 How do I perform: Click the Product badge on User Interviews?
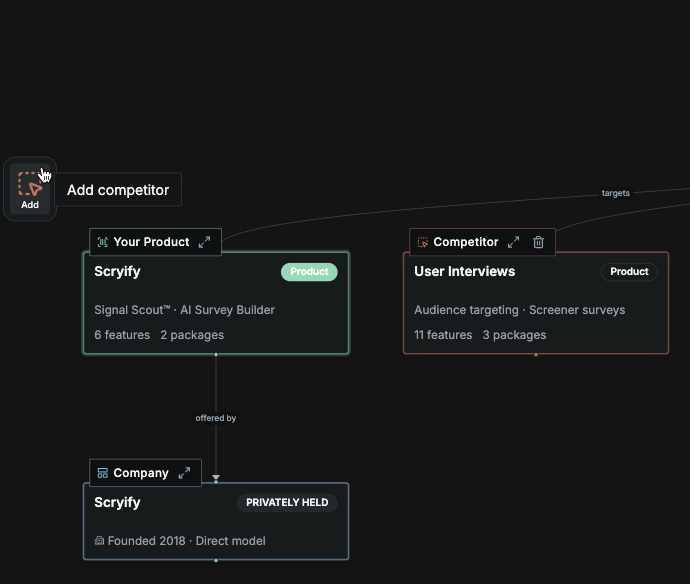click(x=629, y=272)
